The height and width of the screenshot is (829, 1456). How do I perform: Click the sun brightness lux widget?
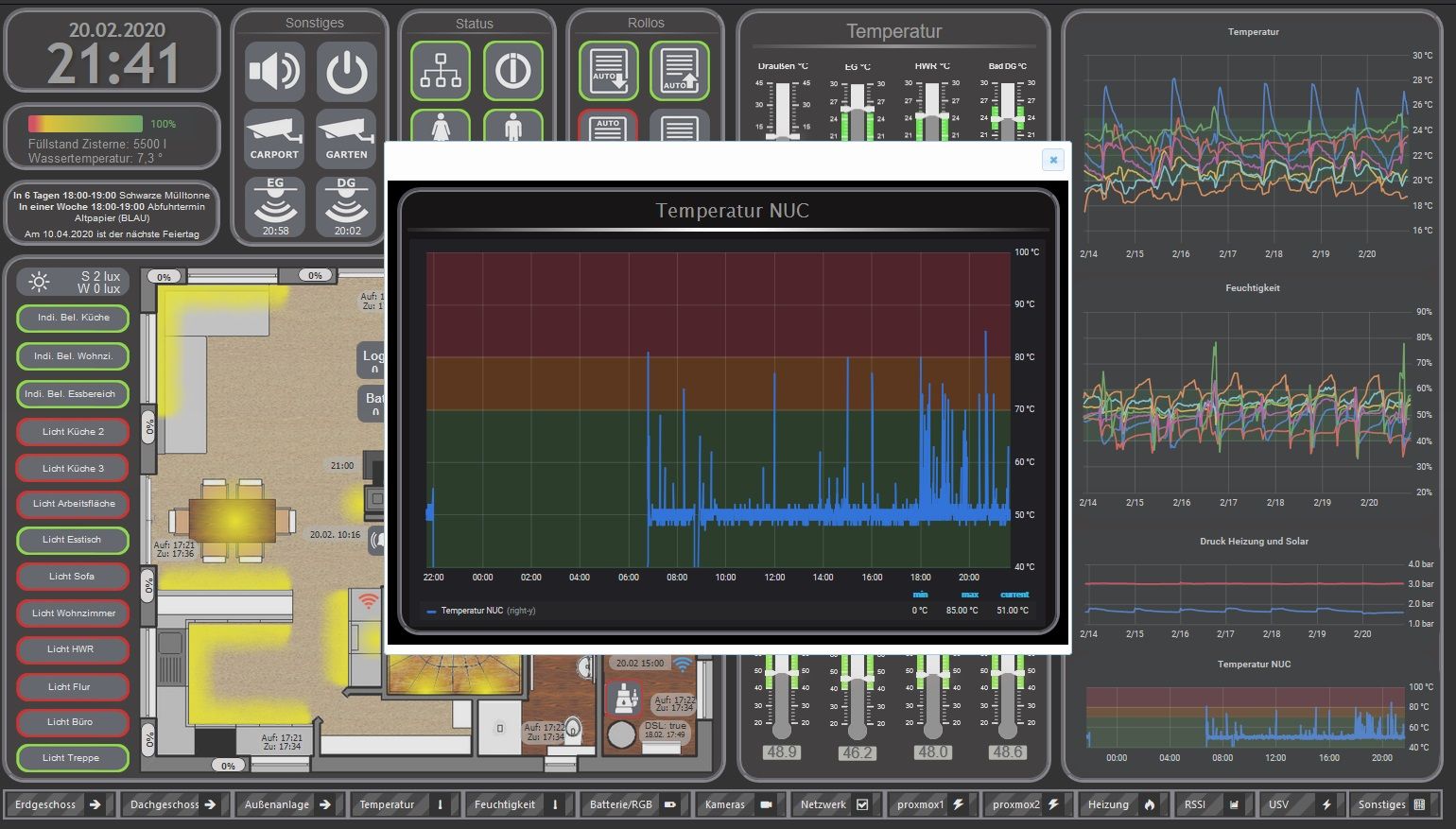coord(73,282)
